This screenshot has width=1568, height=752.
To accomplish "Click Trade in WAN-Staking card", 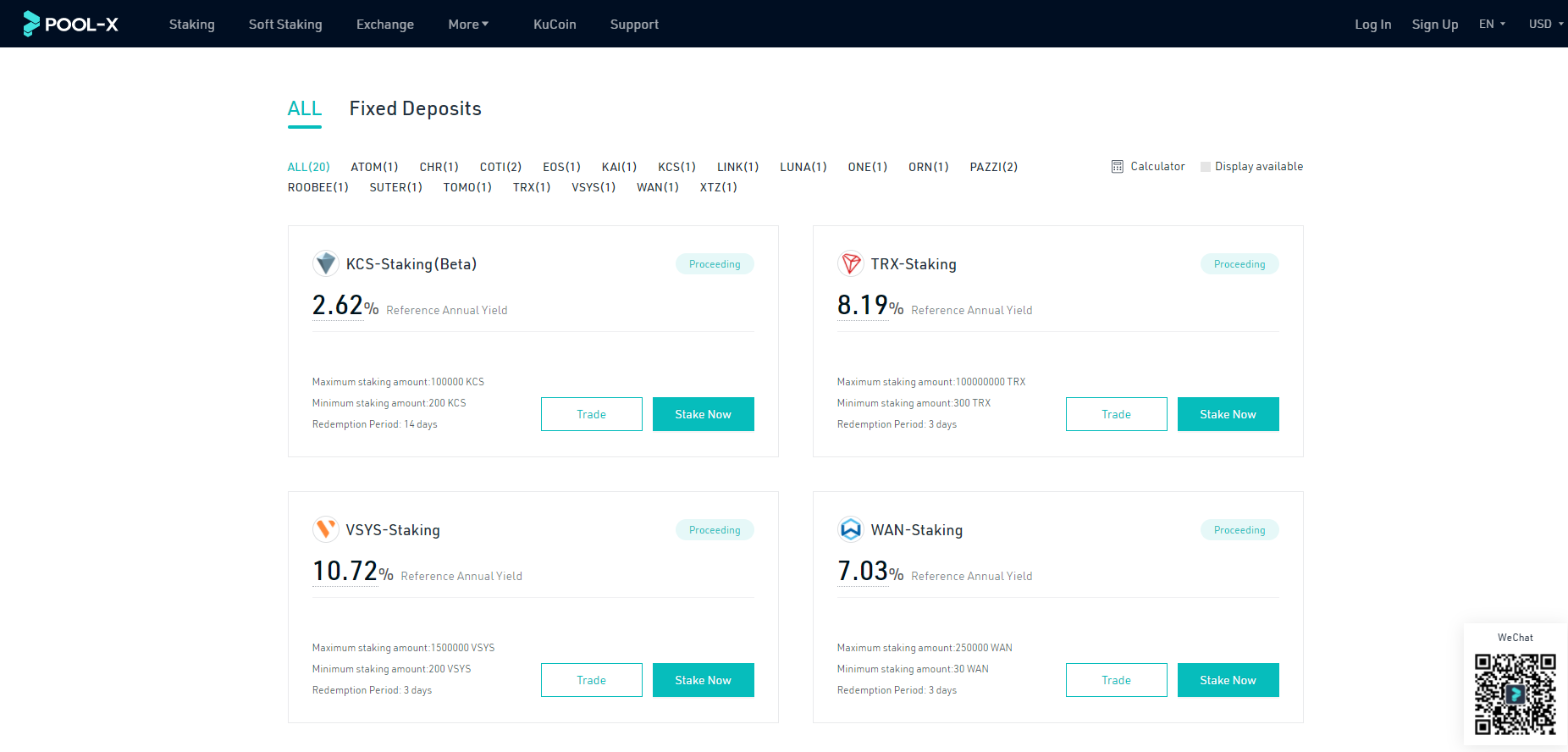I will tap(1117, 680).
